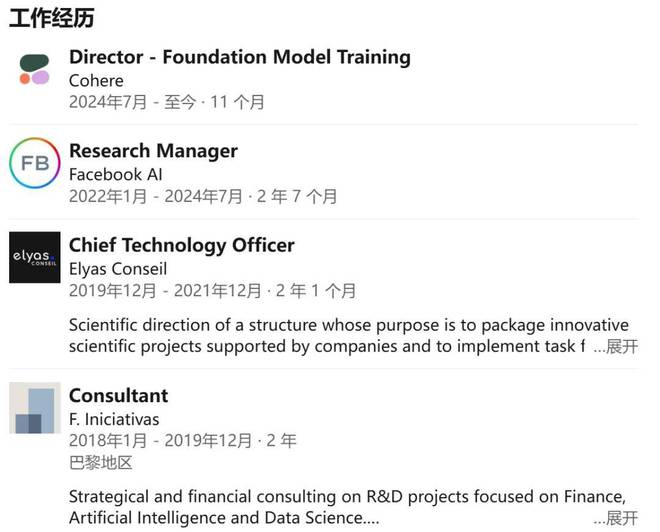Visit the F. Iniciativas company name

114,419
